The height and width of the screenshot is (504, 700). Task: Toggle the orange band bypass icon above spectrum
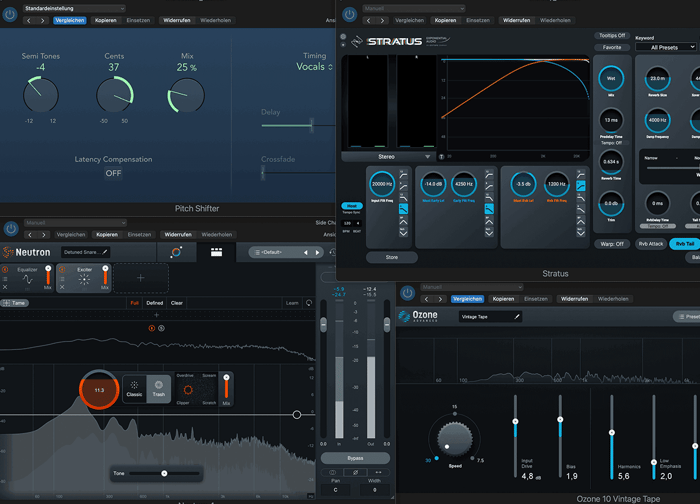point(152,328)
